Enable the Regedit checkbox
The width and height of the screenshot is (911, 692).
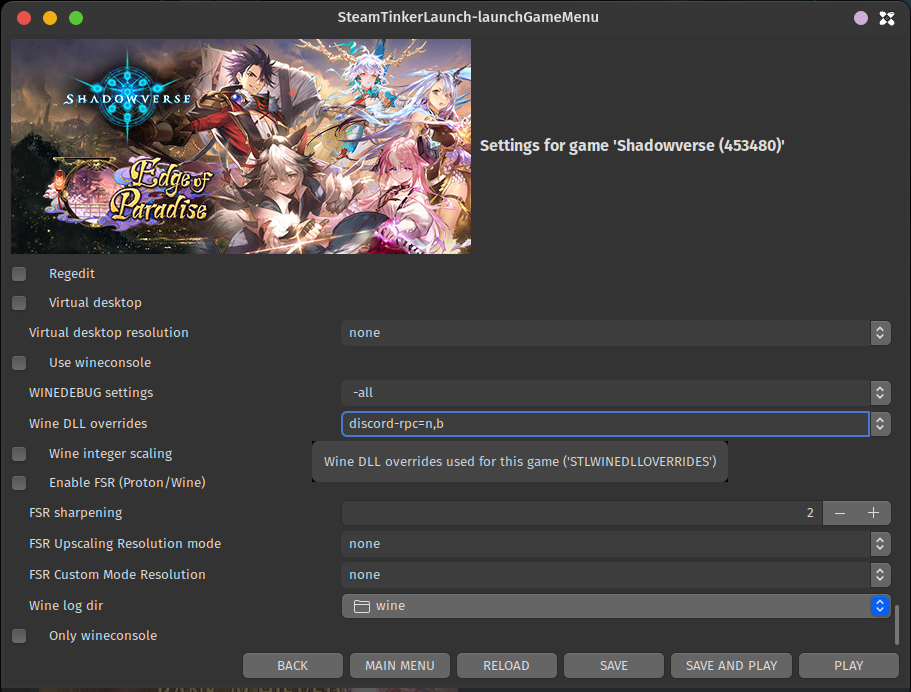(19, 274)
